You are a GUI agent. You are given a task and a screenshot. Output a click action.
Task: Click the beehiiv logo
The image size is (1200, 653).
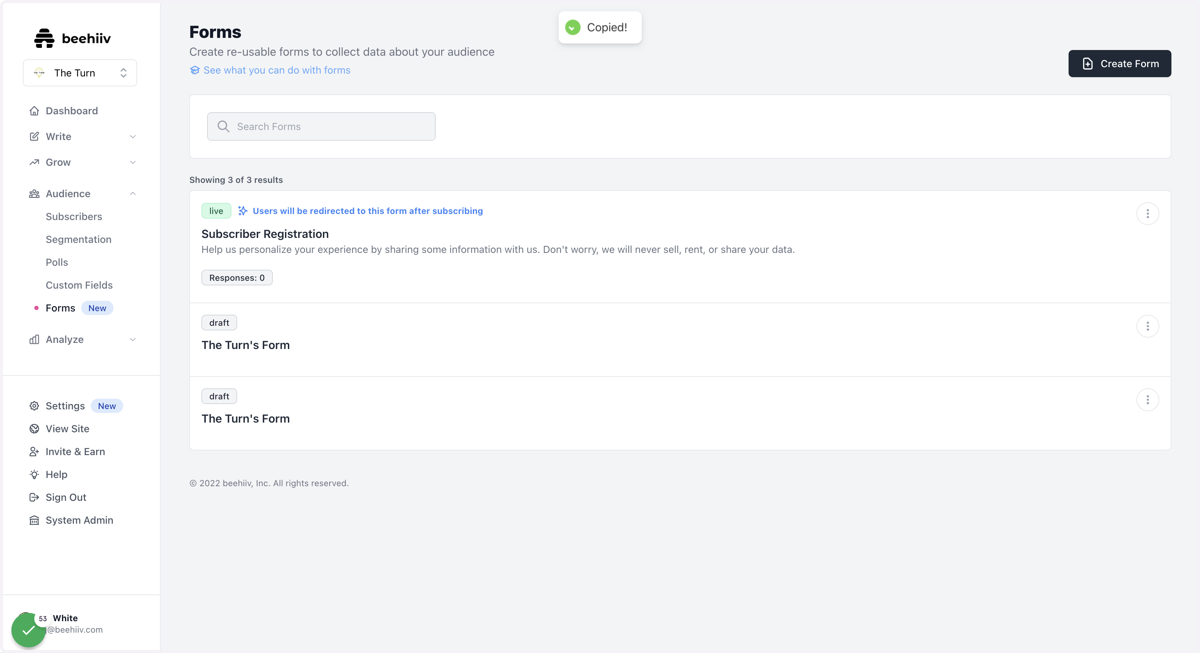[x=72, y=38]
